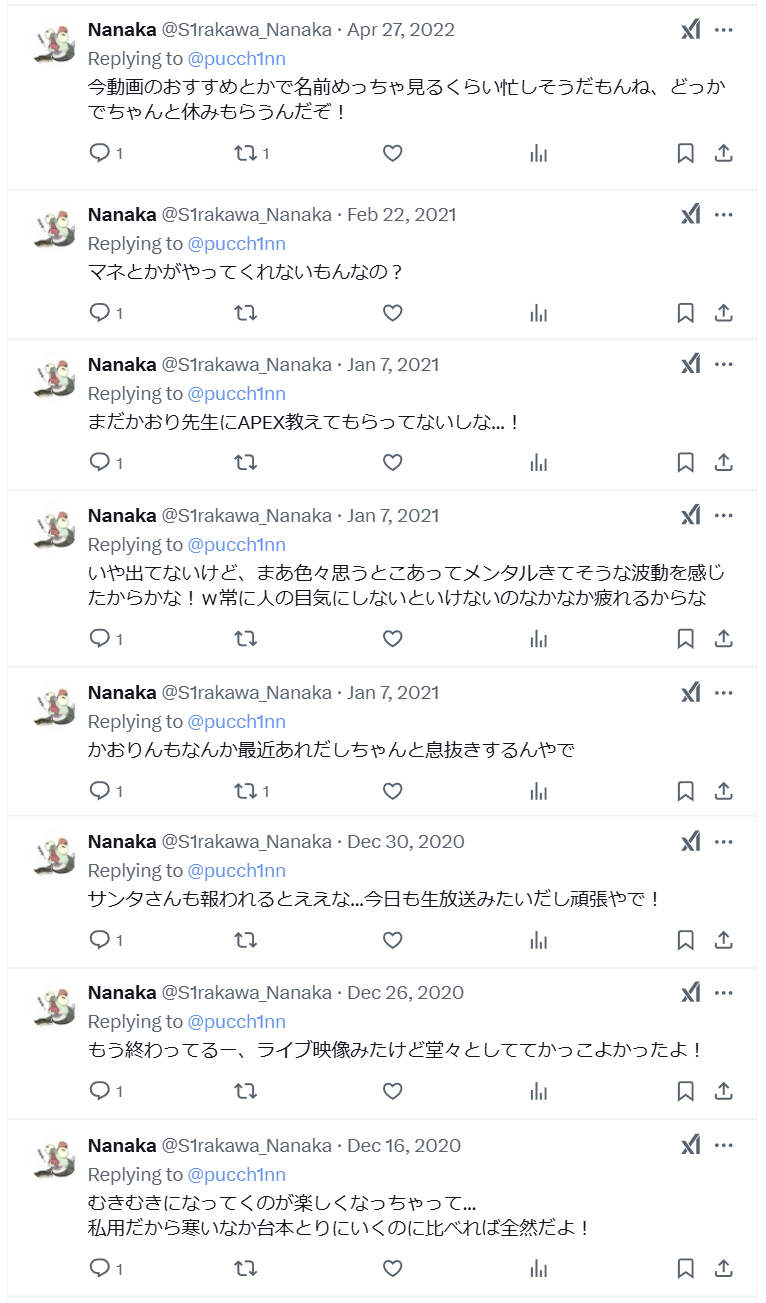Open more options on Apr 27, 2022 tweet

[724, 30]
